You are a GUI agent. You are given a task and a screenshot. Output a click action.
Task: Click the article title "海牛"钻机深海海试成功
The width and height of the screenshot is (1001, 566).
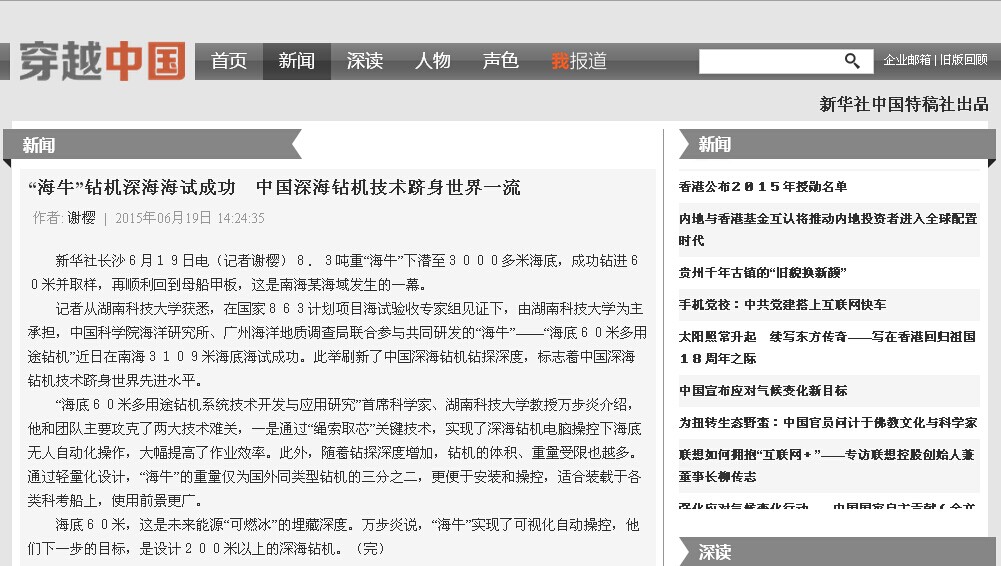[274, 188]
